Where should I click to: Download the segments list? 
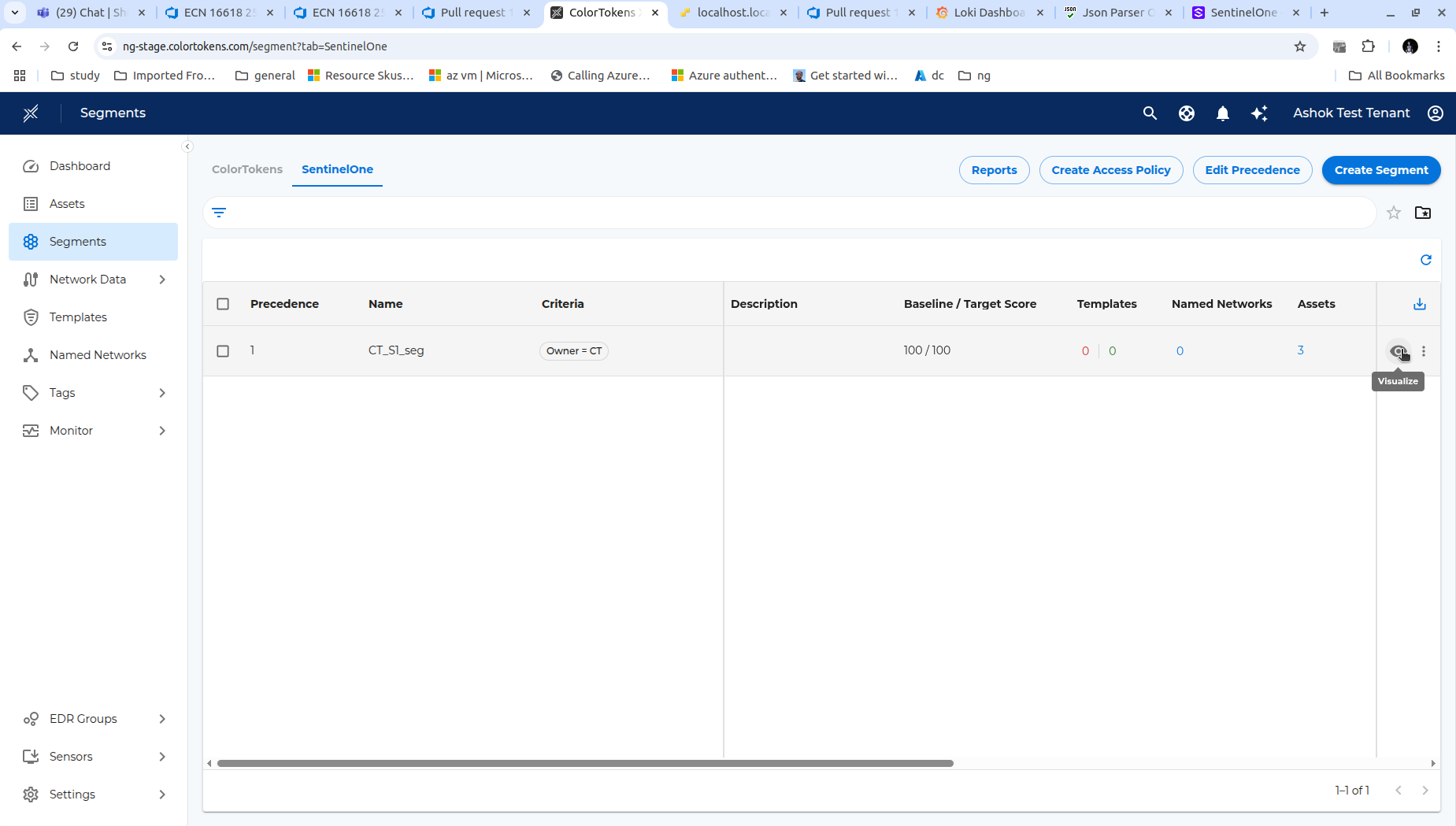[x=1419, y=304]
